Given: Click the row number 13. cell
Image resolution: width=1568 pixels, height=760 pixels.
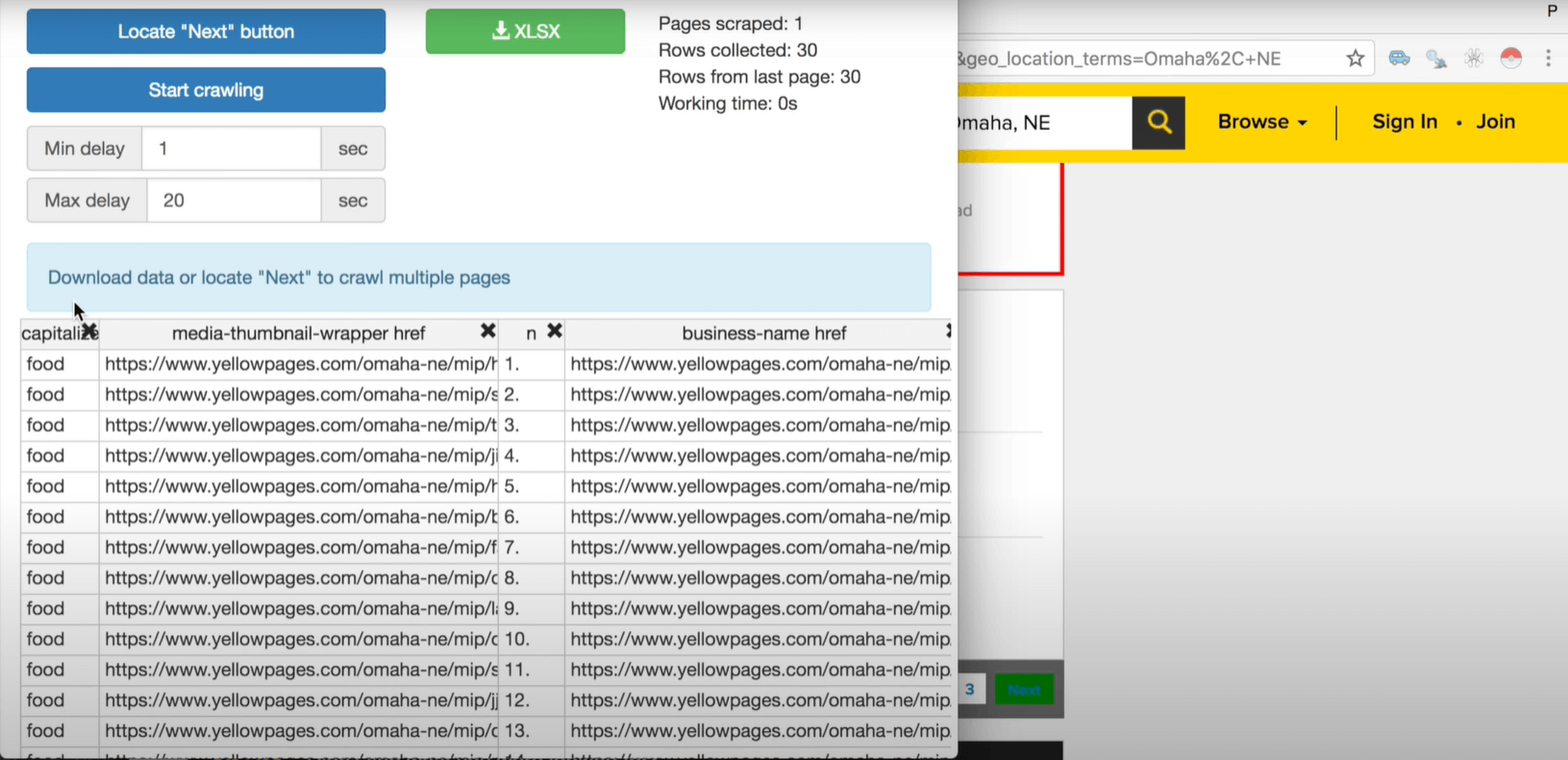Looking at the screenshot, I should [x=531, y=730].
